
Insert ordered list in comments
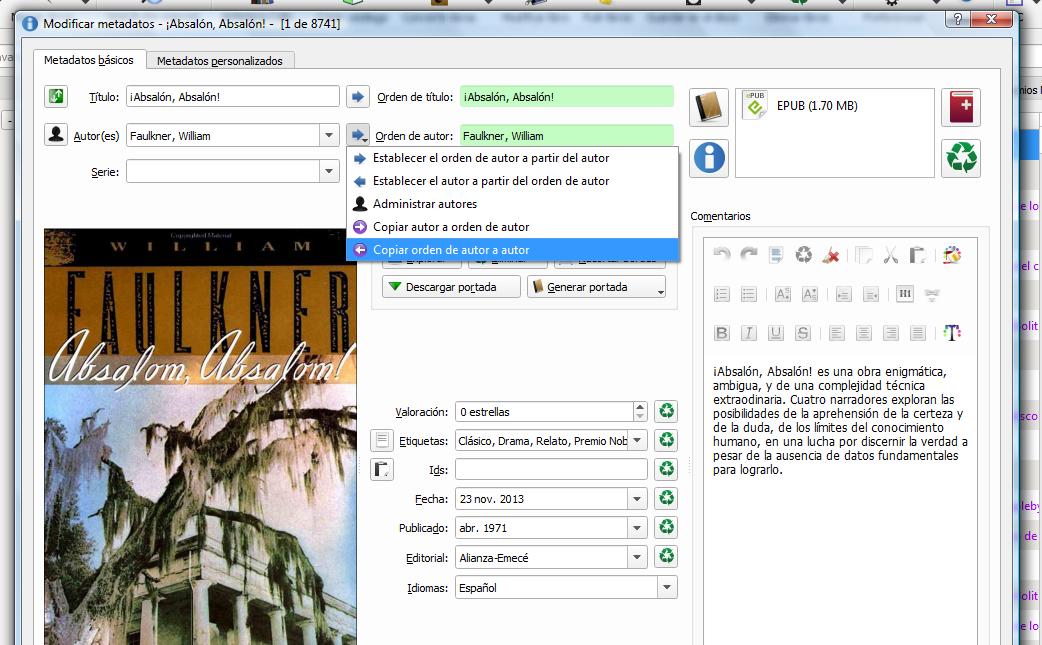(x=722, y=294)
